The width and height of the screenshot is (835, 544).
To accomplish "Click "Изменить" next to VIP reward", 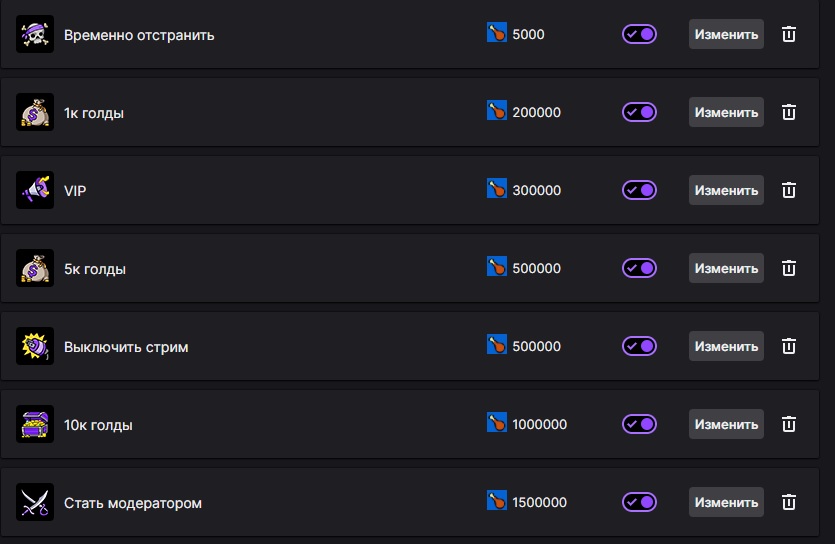I will [726, 190].
